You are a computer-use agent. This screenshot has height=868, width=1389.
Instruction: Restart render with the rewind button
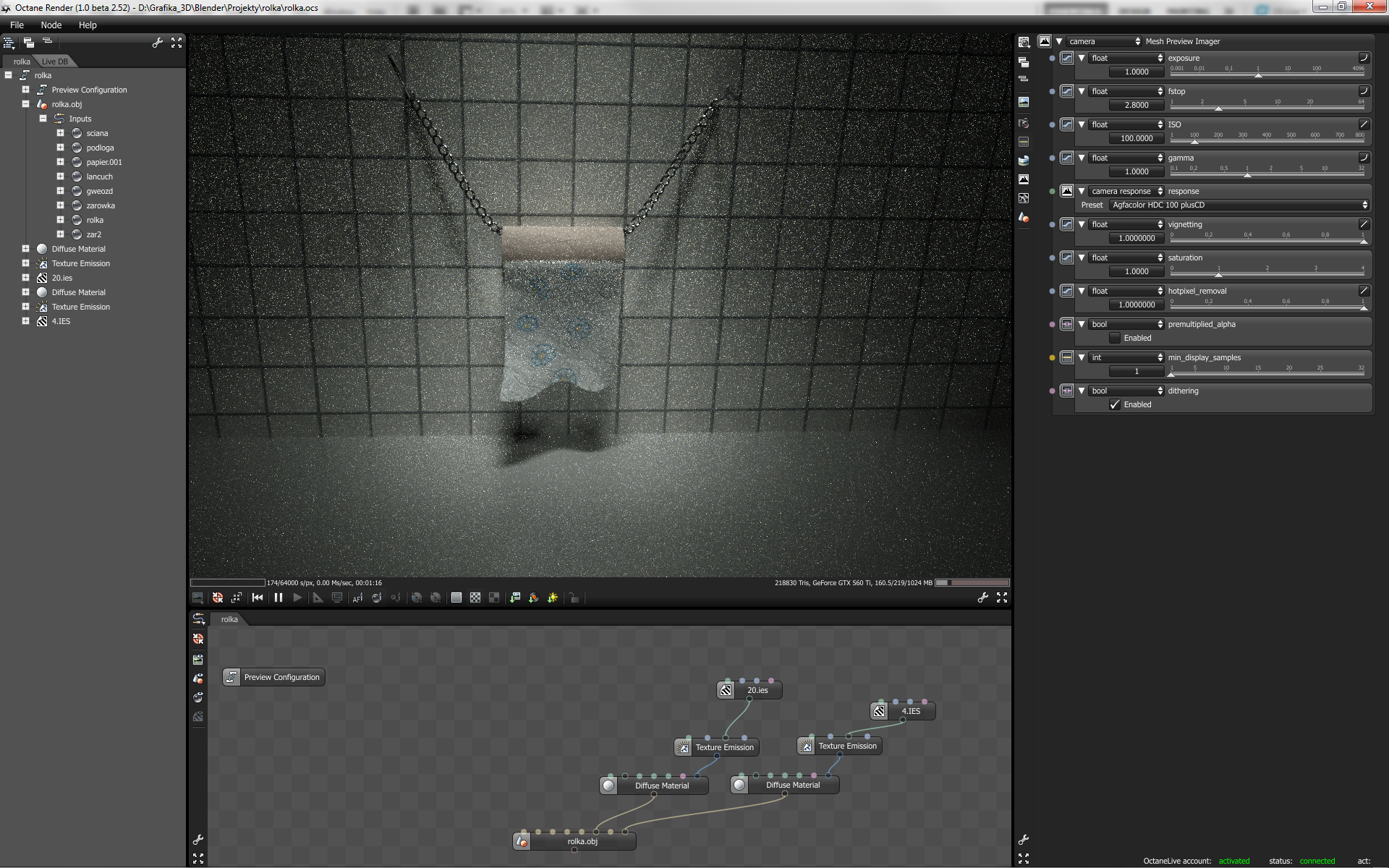click(258, 597)
